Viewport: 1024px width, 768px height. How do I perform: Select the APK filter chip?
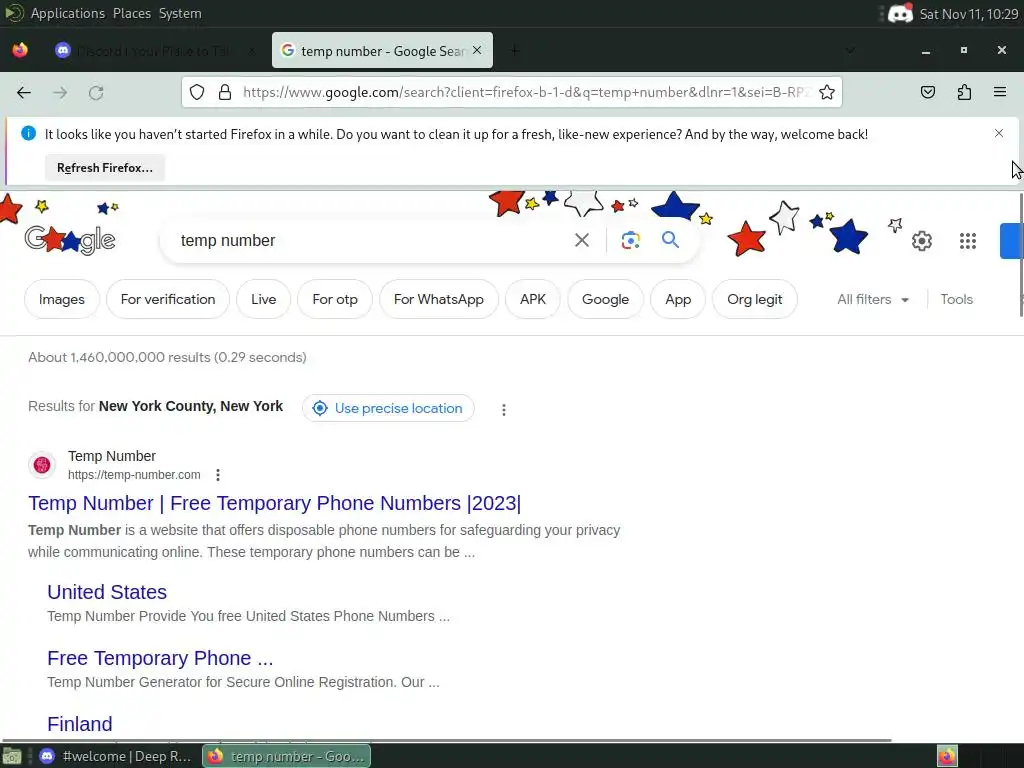[533, 299]
